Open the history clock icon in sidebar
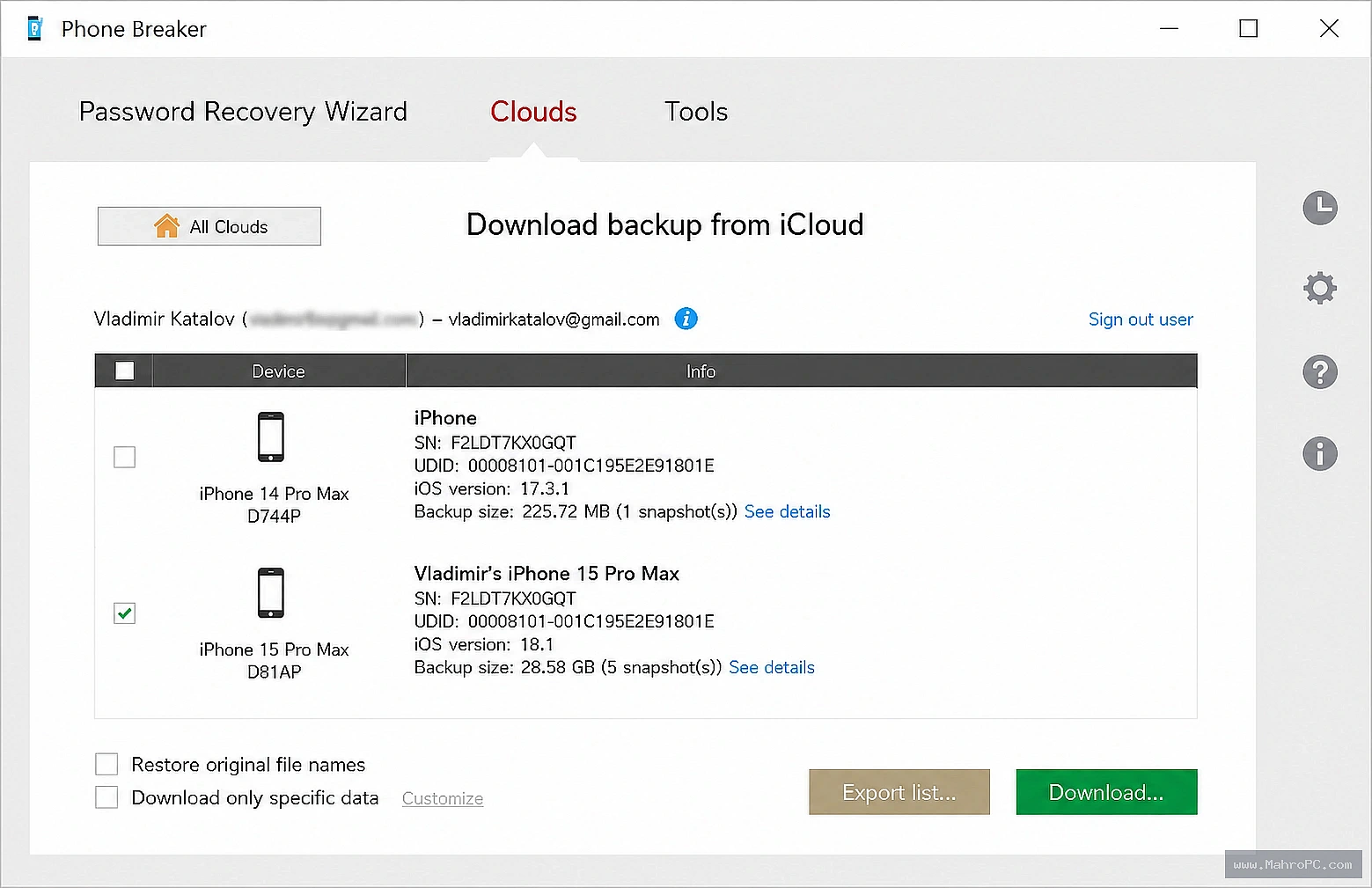1372x888 pixels. click(1319, 208)
